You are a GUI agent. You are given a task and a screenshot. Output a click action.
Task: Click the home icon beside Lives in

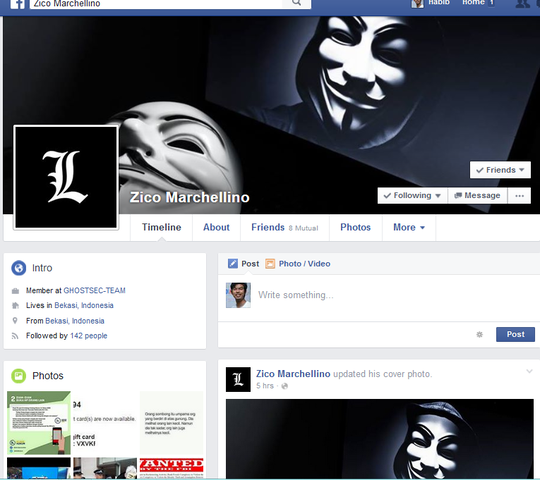(15, 305)
